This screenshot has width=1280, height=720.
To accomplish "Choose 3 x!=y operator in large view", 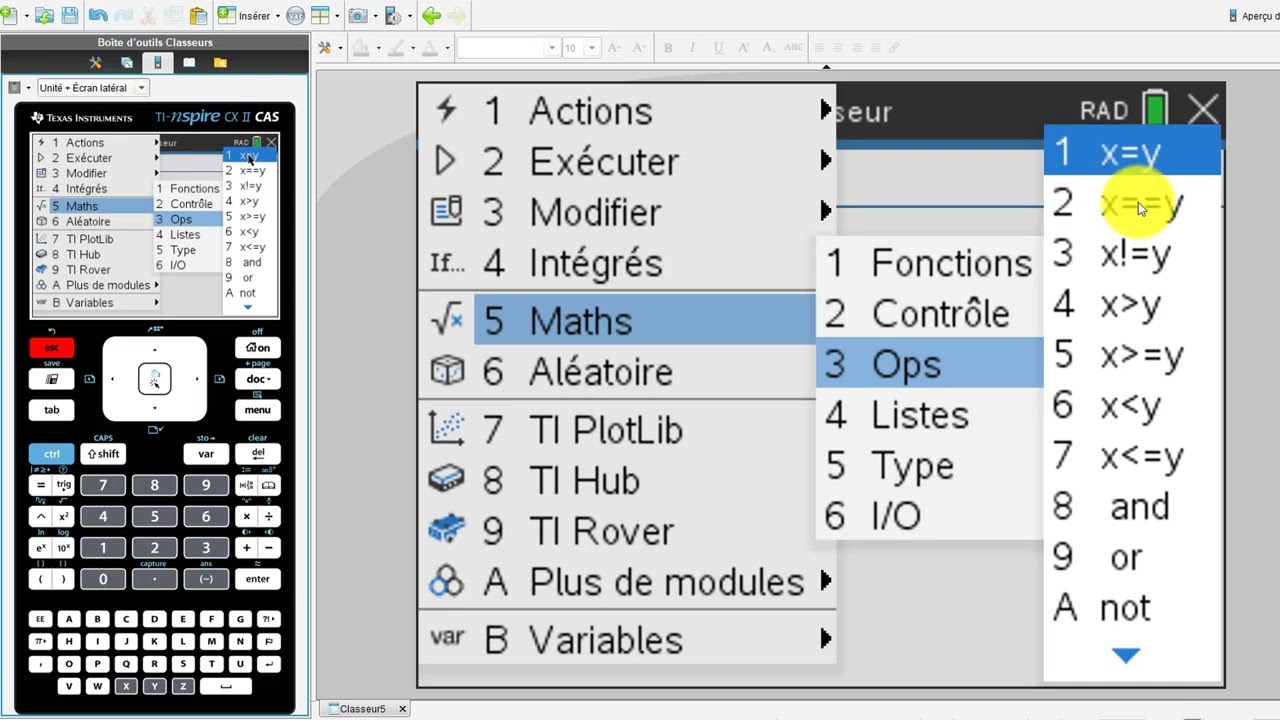I will pos(1132,254).
